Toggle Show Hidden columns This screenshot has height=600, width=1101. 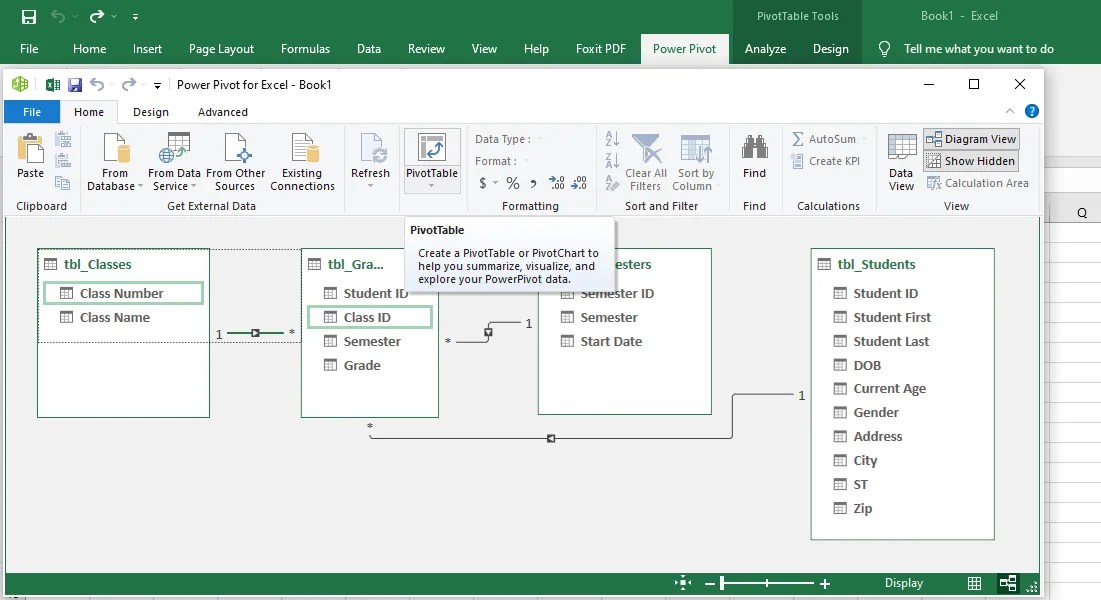tap(969, 160)
